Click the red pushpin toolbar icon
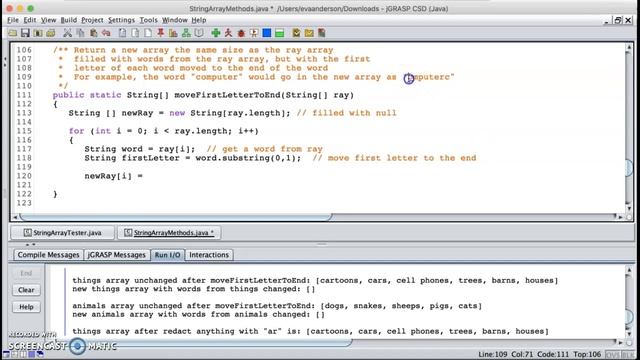Viewport: 640px width, 360px height. point(161,33)
